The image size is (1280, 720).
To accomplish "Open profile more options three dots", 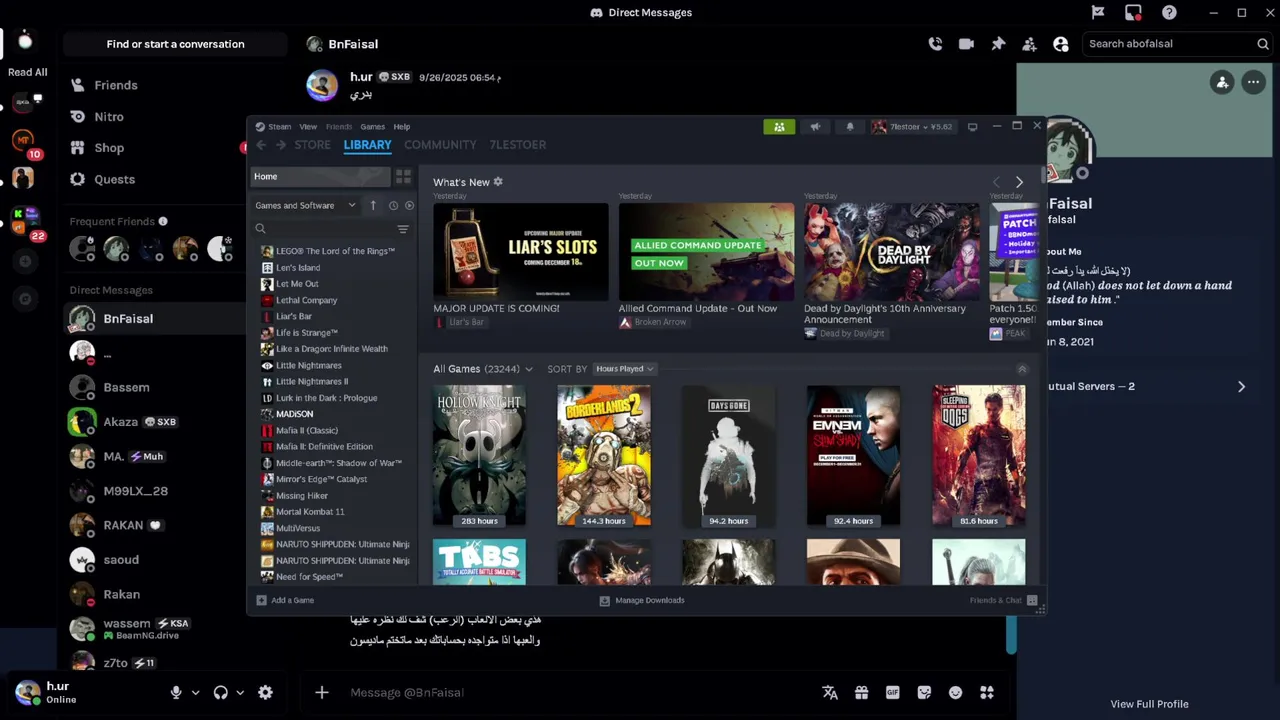I will [1253, 83].
